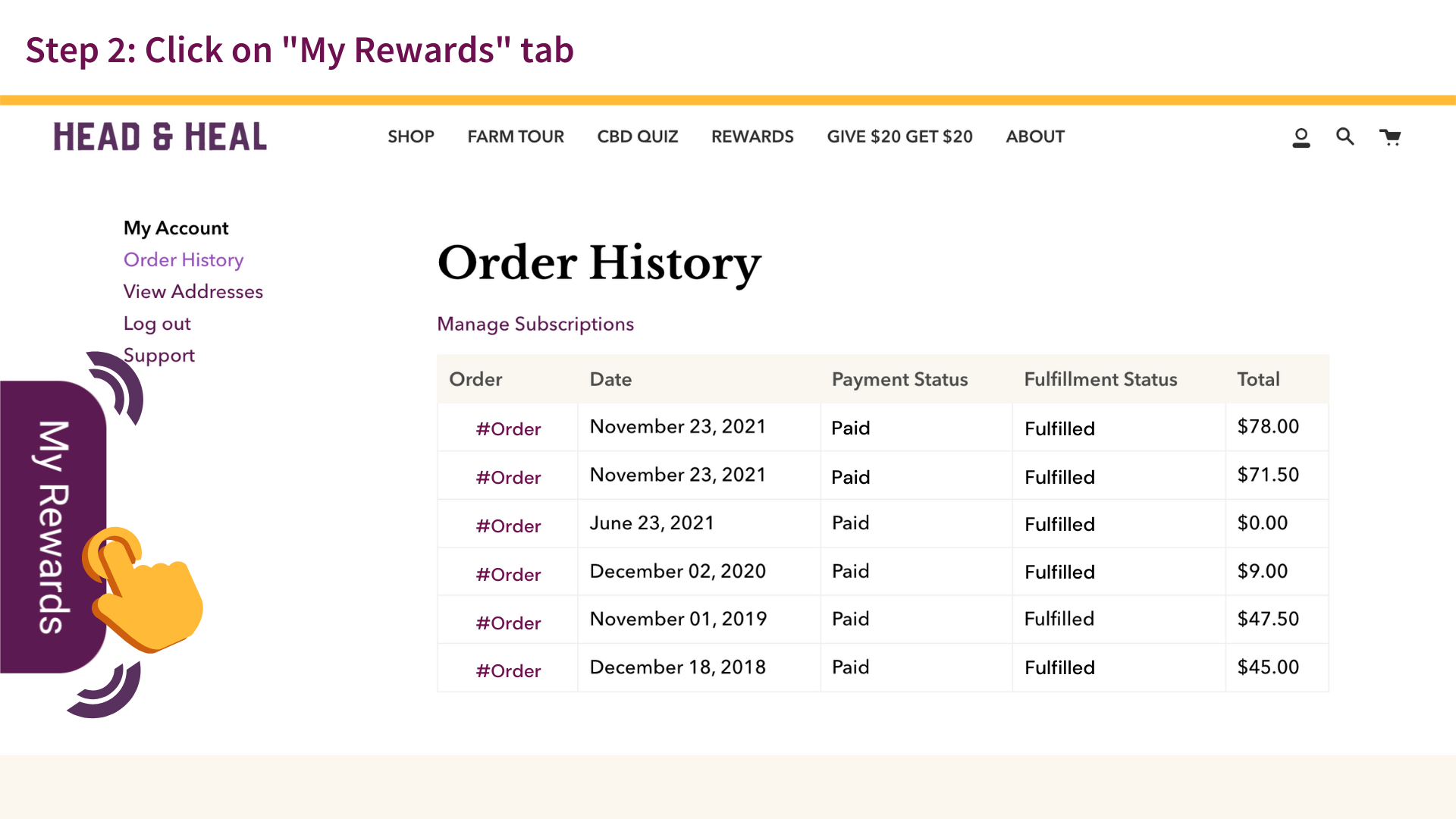This screenshot has width=1456, height=819.
Task: Select CBD Quiz in navigation
Action: 638,136
